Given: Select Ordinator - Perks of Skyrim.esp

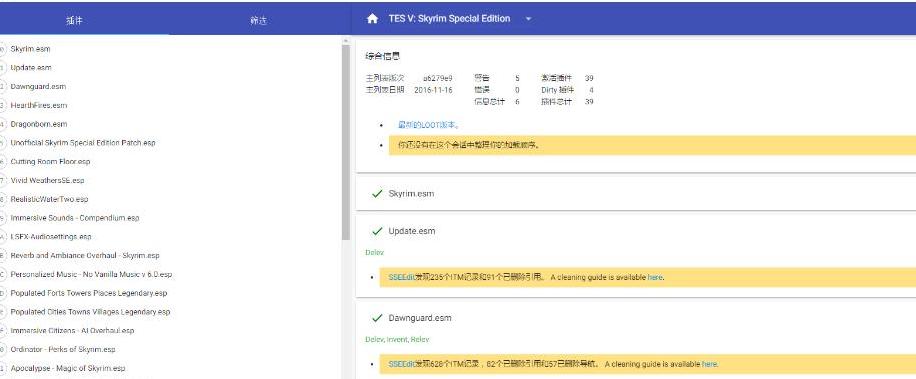Looking at the screenshot, I should [63, 349].
